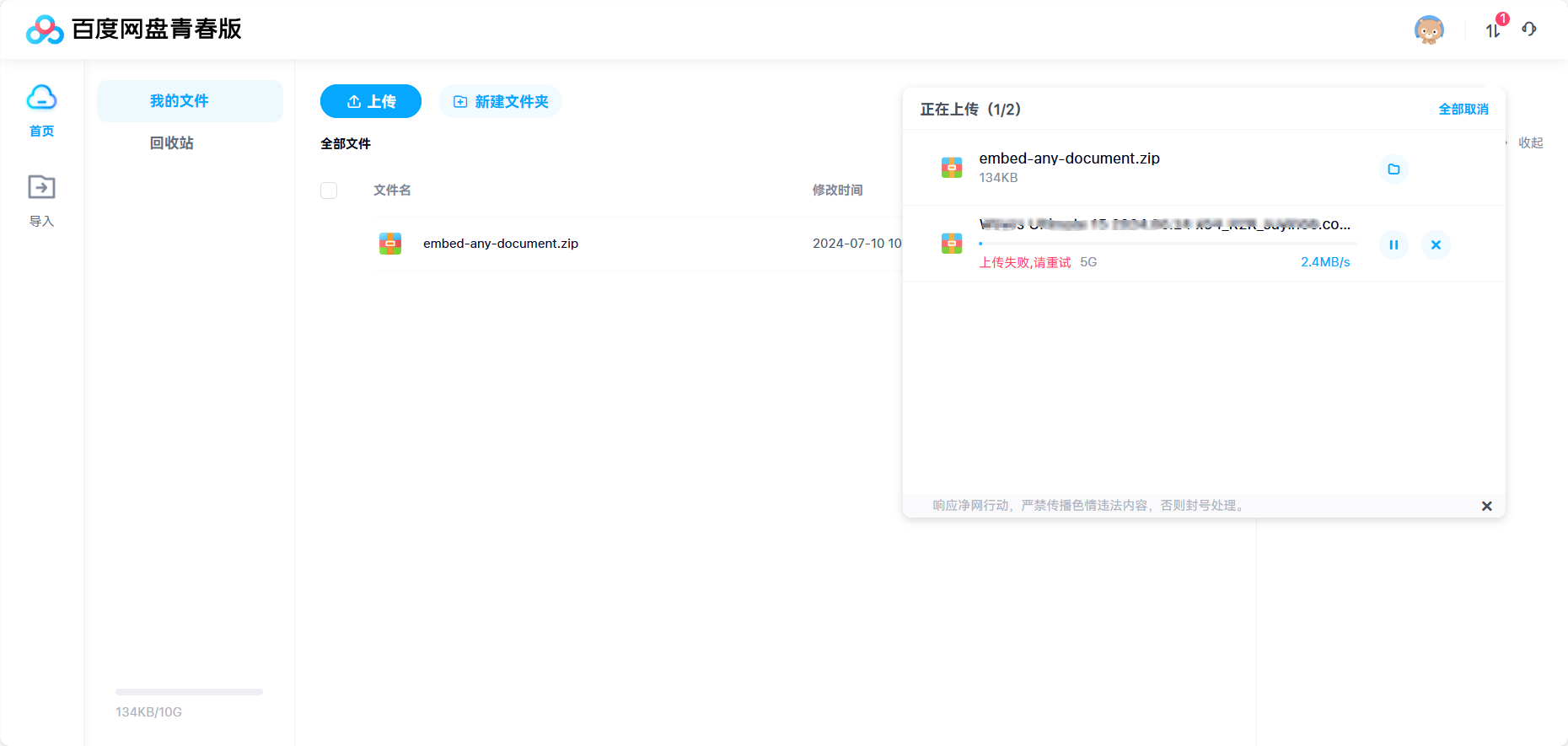Screen dimensions: 1568x746
Task: Toggle the select-all files checkbox
Action: (x=329, y=191)
